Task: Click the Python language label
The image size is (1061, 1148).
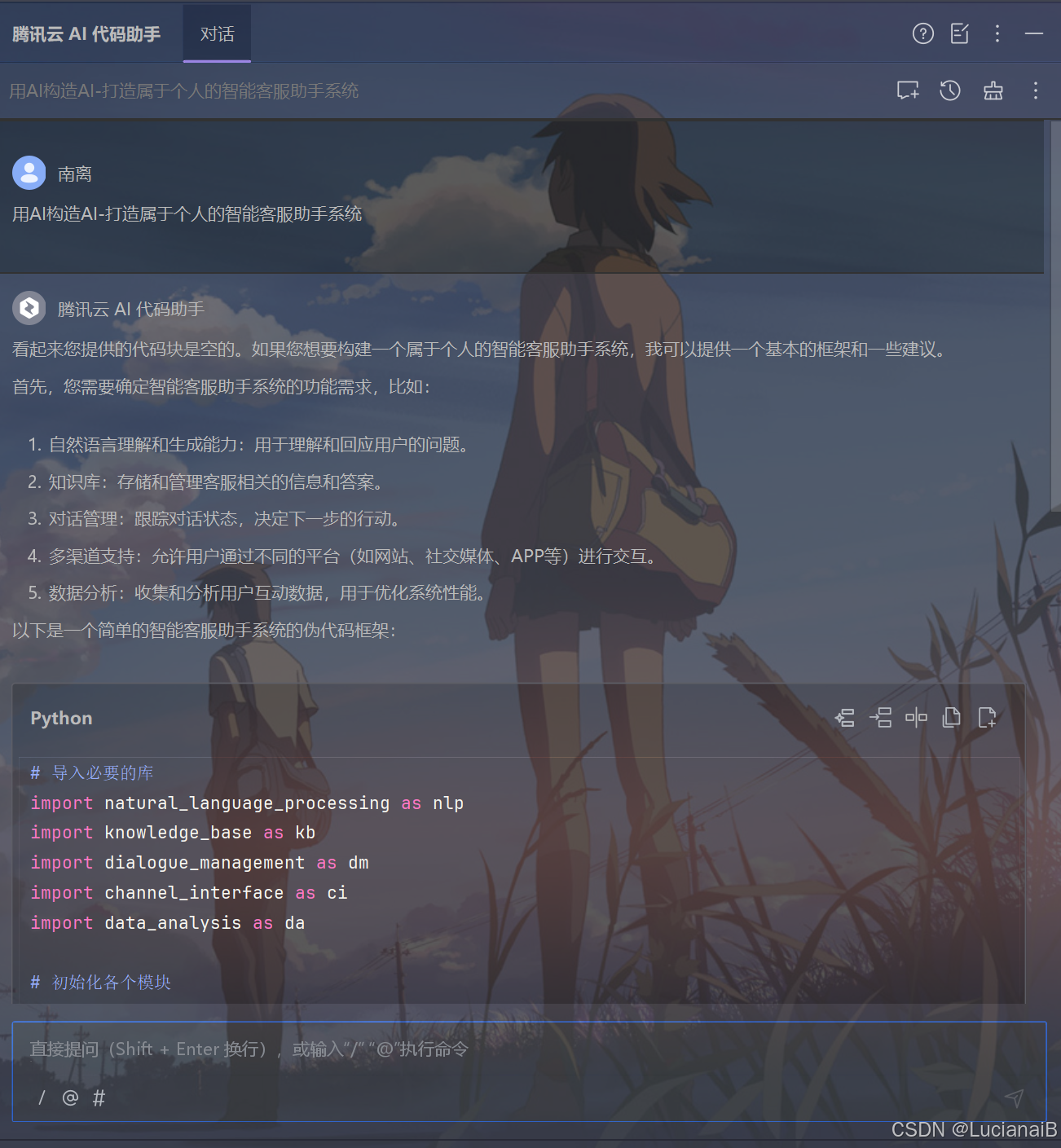Action: pos(61,718)
